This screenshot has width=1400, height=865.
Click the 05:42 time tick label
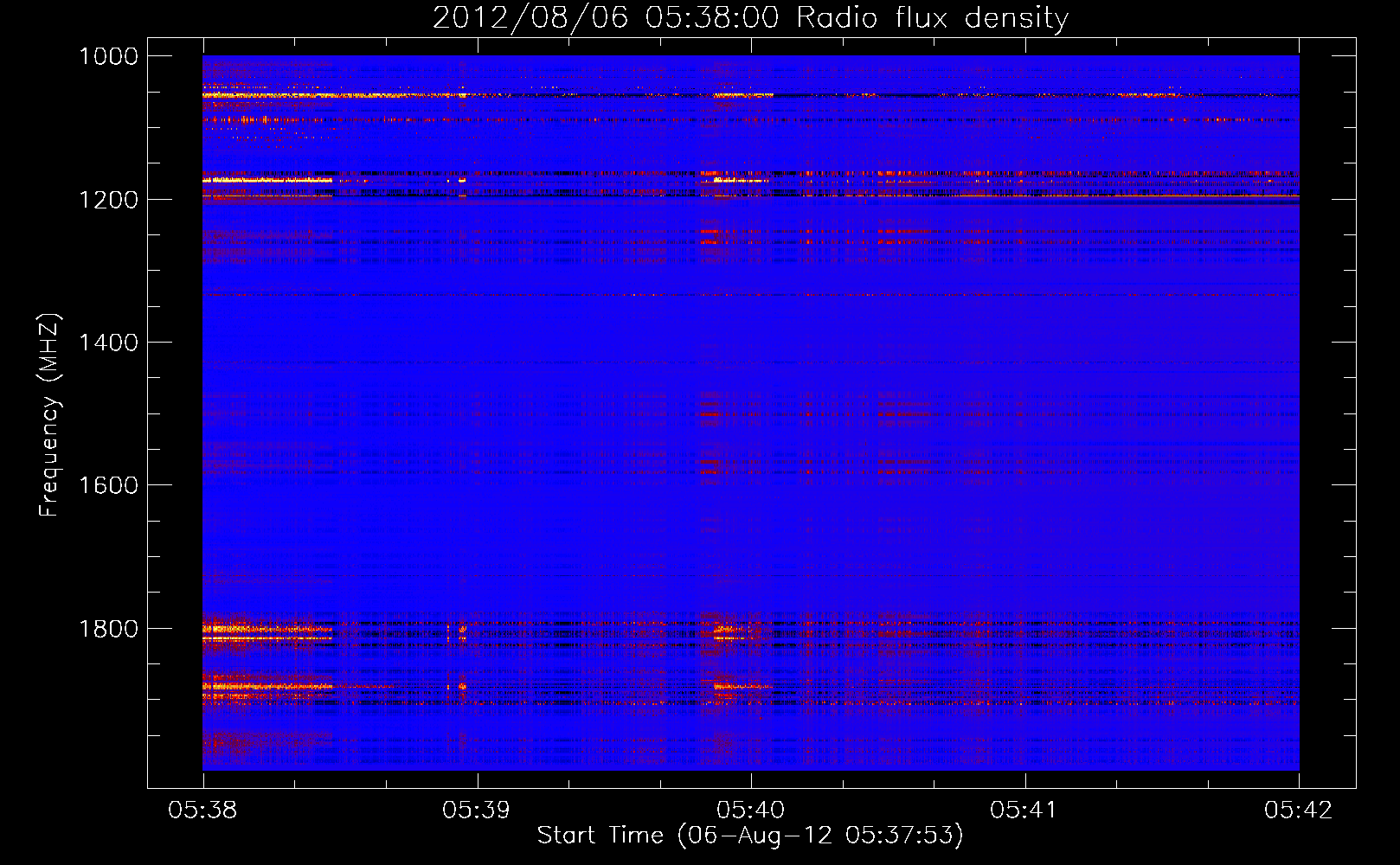(x=1299, y=810)
